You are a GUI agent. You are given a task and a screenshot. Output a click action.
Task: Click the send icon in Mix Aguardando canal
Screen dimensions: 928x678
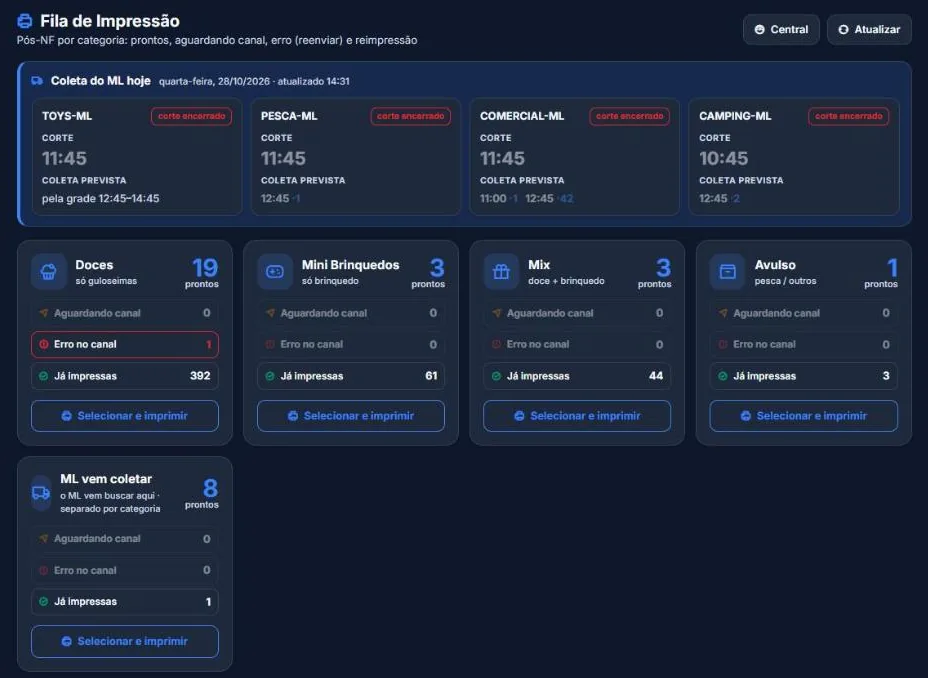497,313
